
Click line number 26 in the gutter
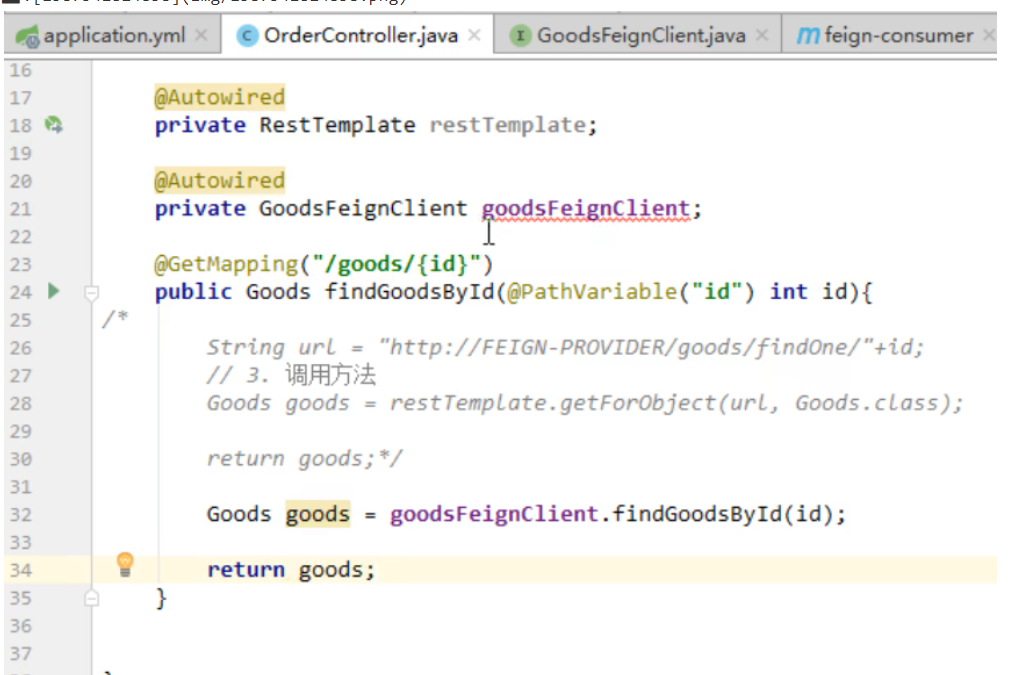pyautogui.click(x=21, y=348)
